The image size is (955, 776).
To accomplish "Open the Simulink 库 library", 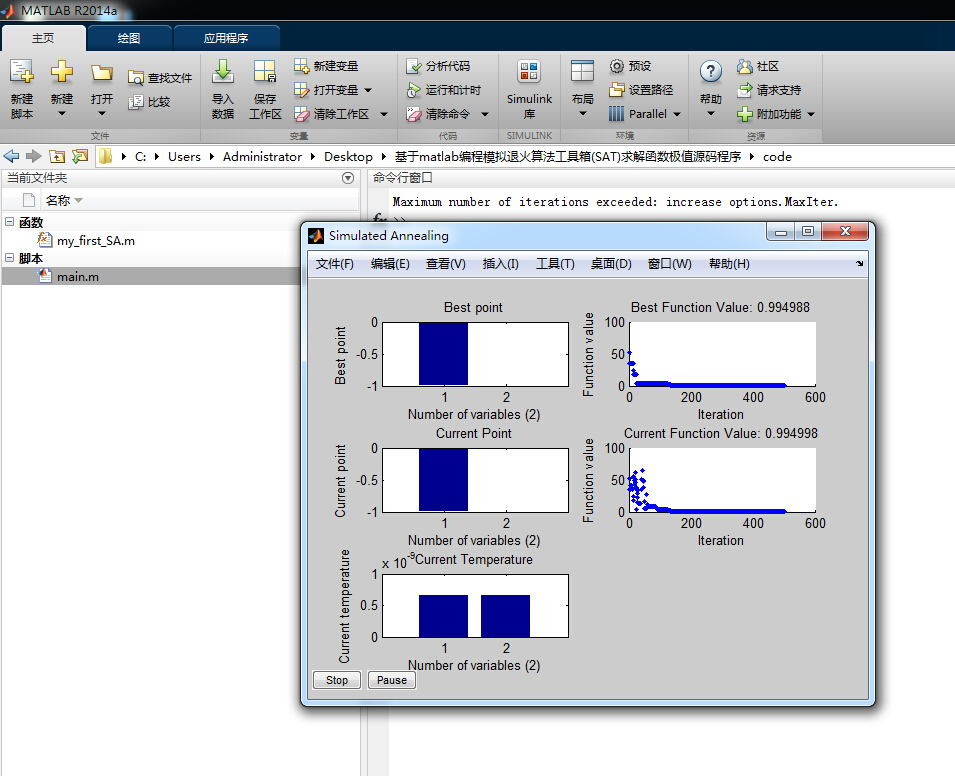I will tap(529, 88).
